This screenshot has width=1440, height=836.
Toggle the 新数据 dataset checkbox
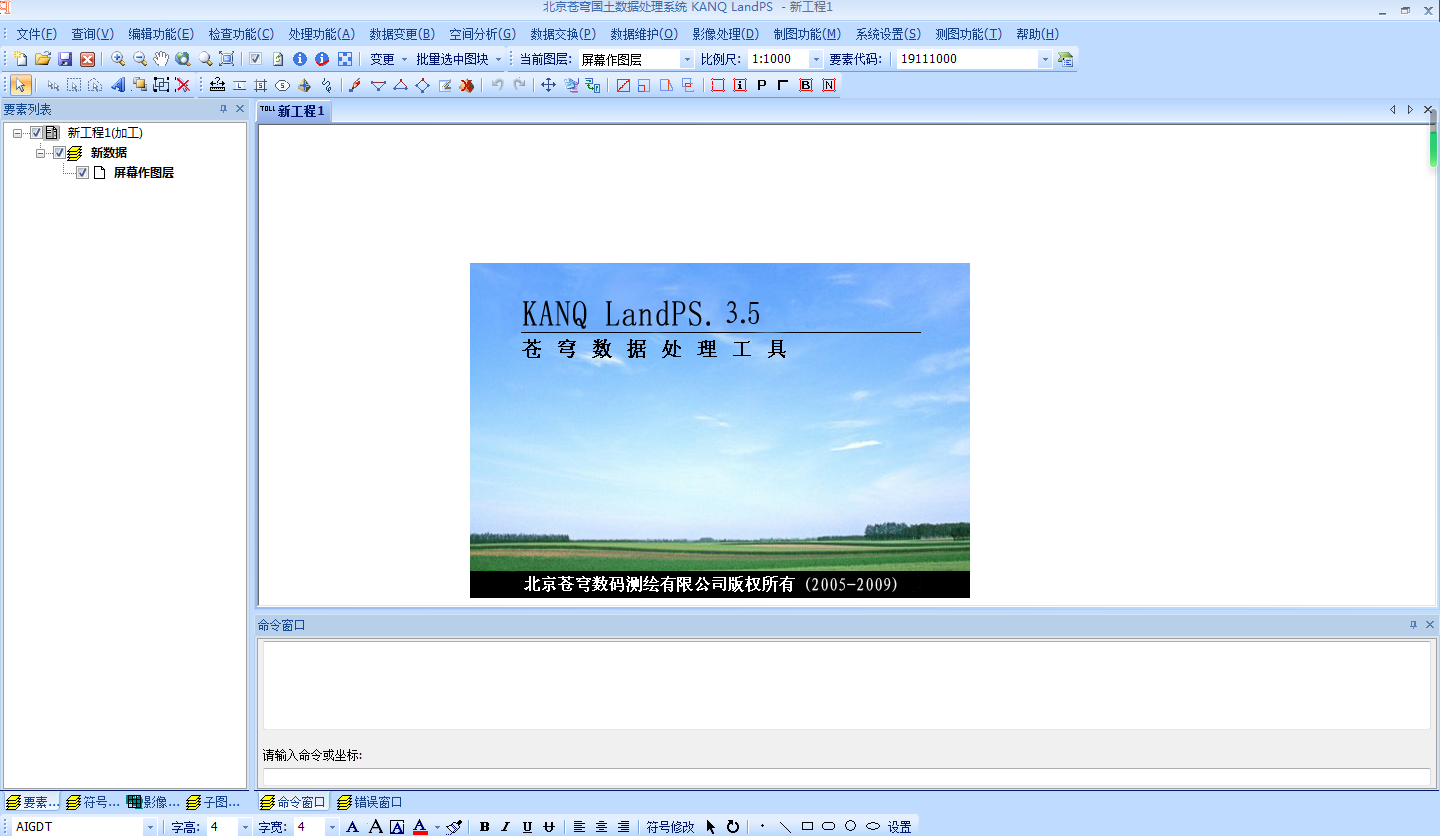click(59, 152)
